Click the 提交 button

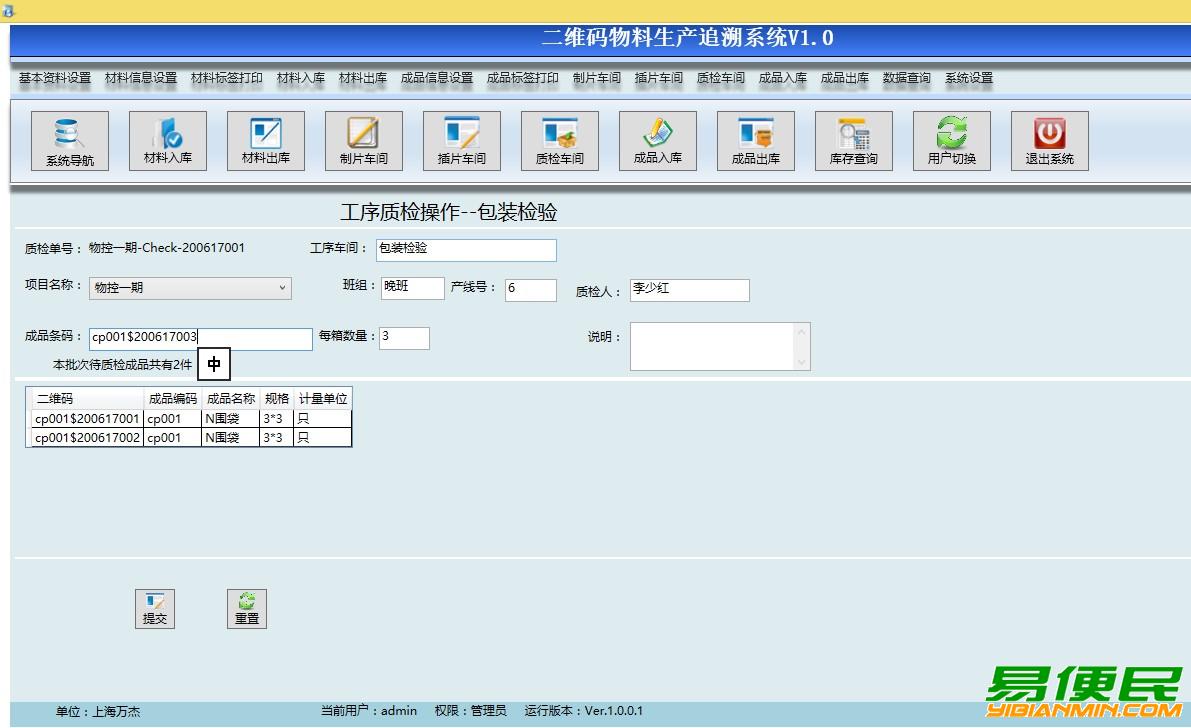[x=155, y=608]
